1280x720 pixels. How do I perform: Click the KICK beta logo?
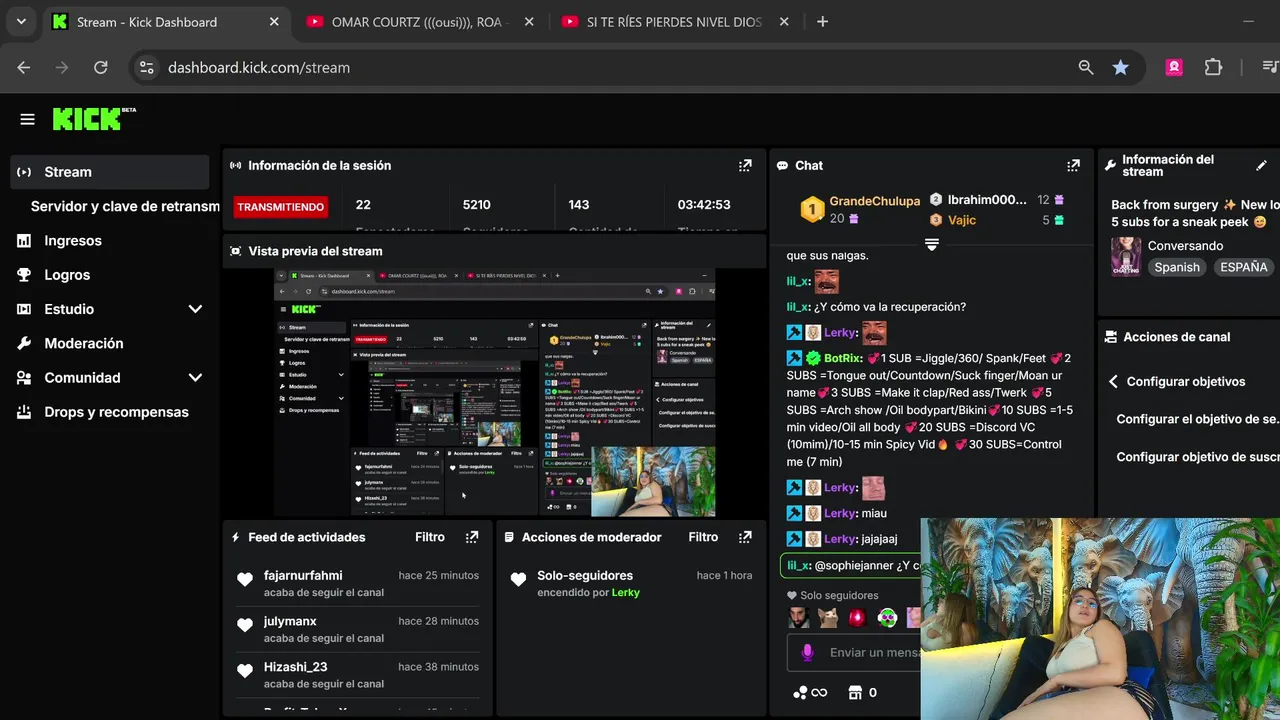tap(94, 119)
